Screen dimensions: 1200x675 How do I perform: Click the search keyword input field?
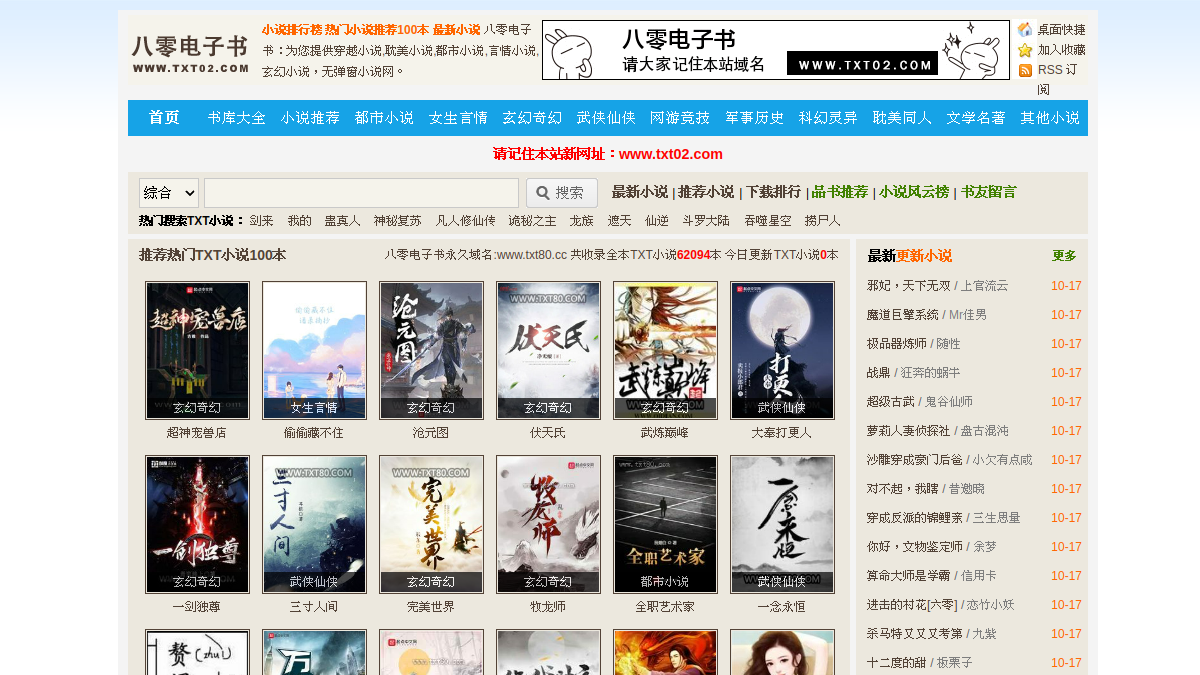361,193
